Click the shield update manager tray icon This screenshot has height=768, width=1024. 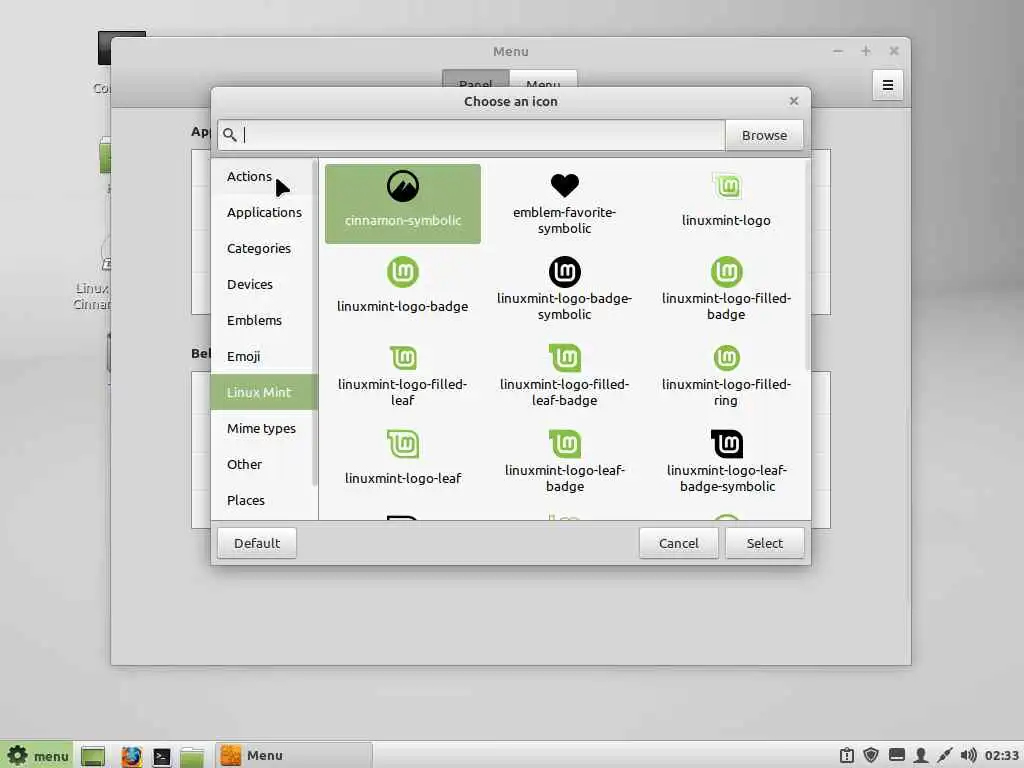[x=871, y=756]
